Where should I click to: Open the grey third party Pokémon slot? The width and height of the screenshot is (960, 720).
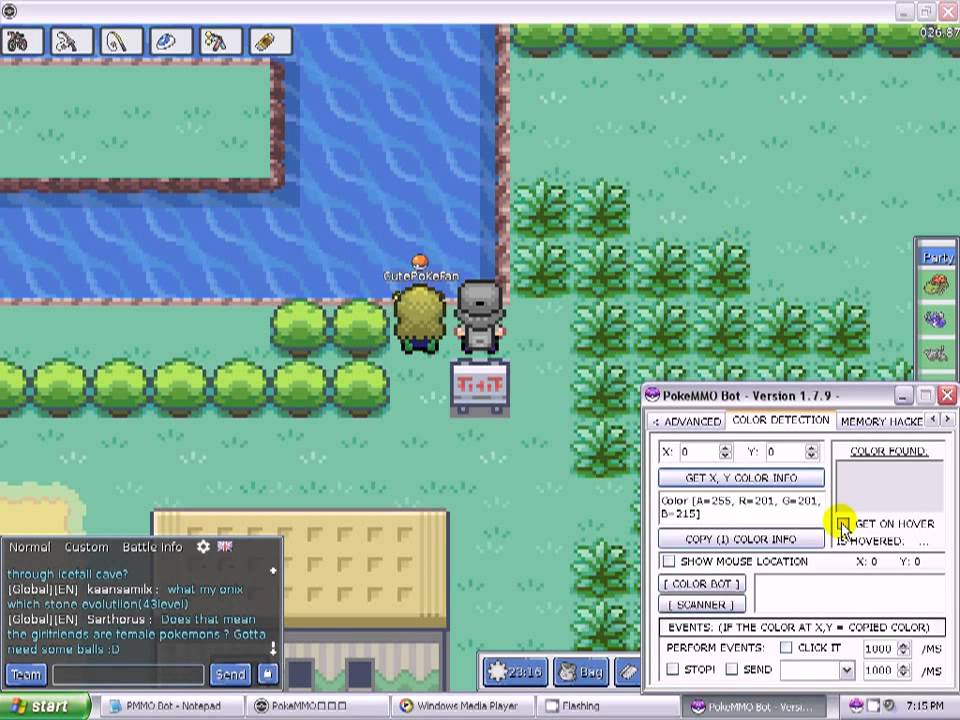tap(936, 353)
